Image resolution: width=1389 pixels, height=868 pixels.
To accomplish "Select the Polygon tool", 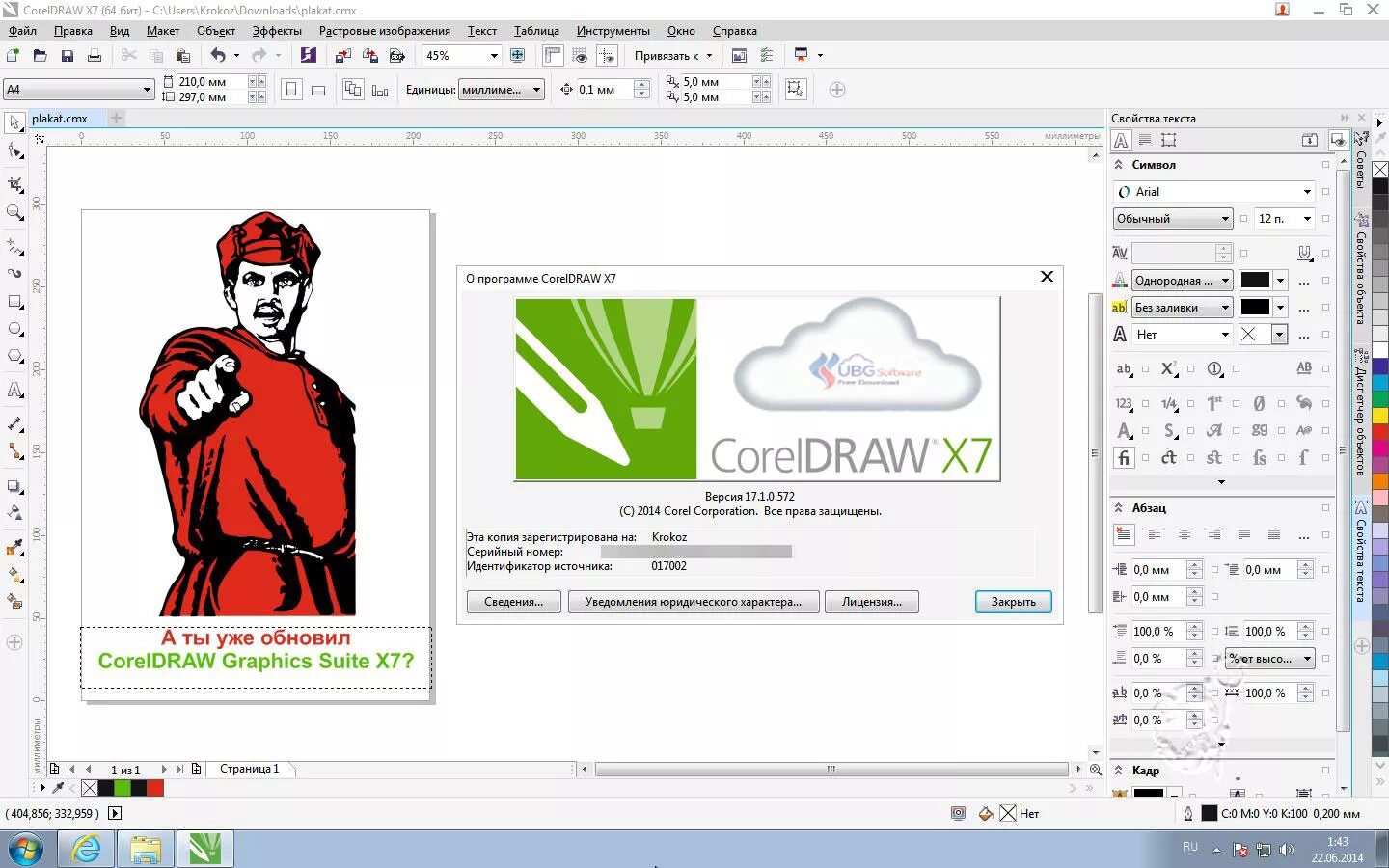I will pyautogui.click(x=14, y=356).
